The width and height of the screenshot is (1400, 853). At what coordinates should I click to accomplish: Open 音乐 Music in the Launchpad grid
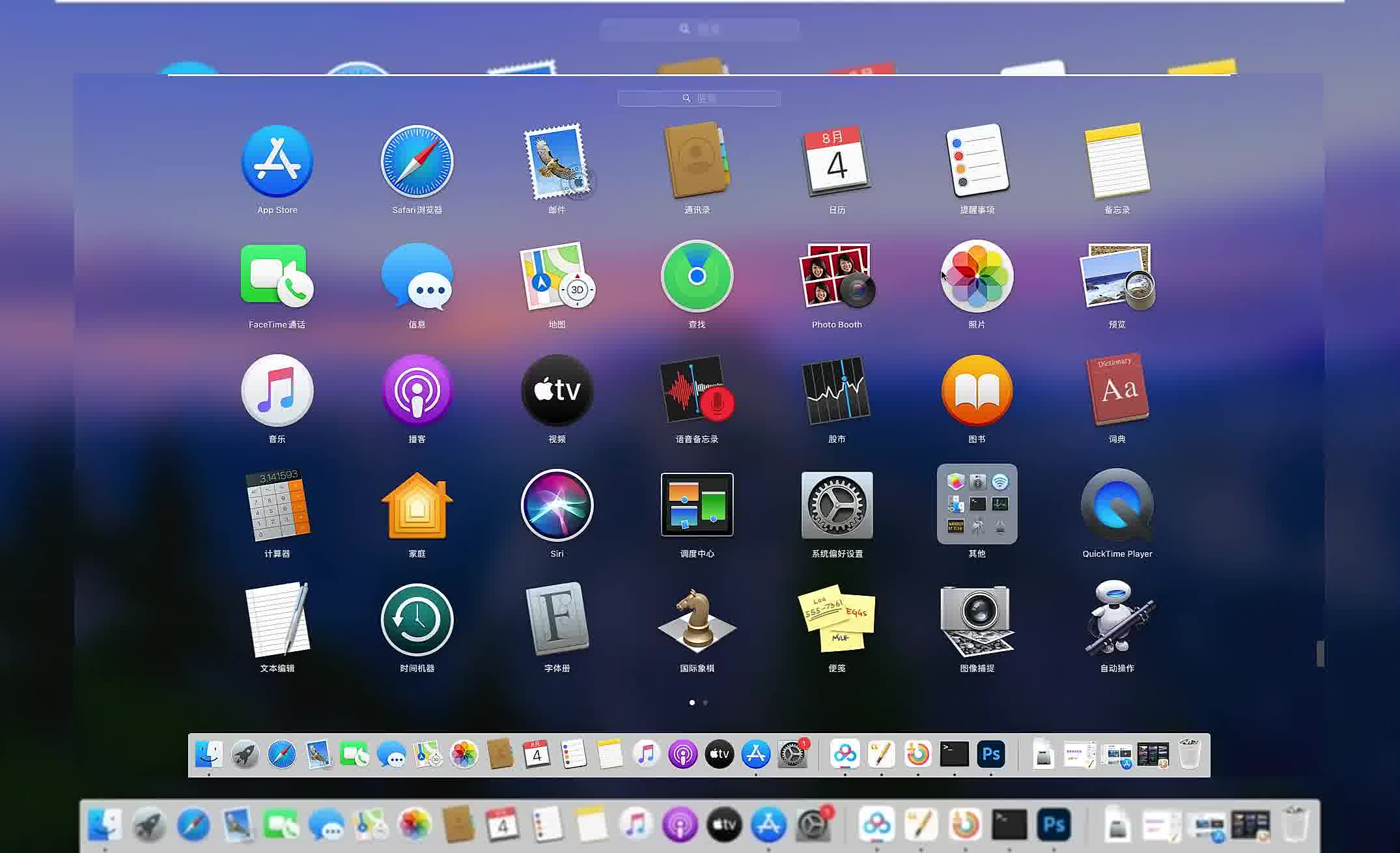click(277, 391)
